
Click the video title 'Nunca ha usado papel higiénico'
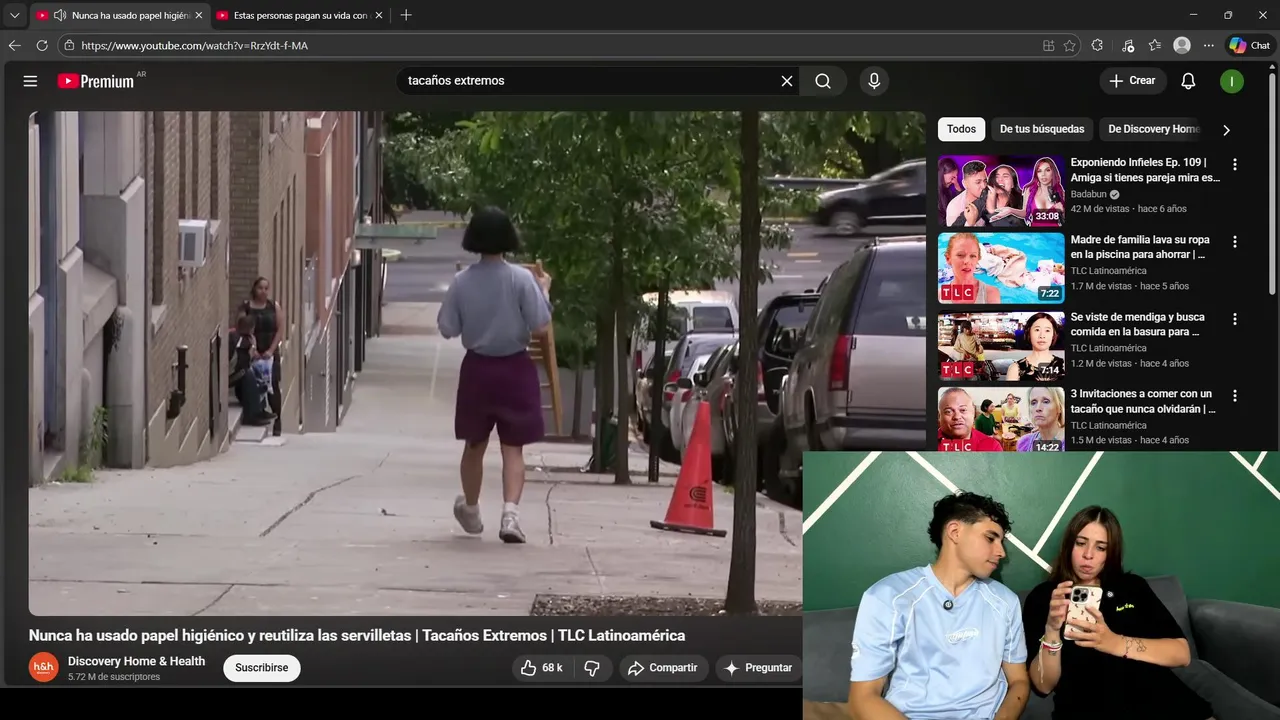point(357,635)
